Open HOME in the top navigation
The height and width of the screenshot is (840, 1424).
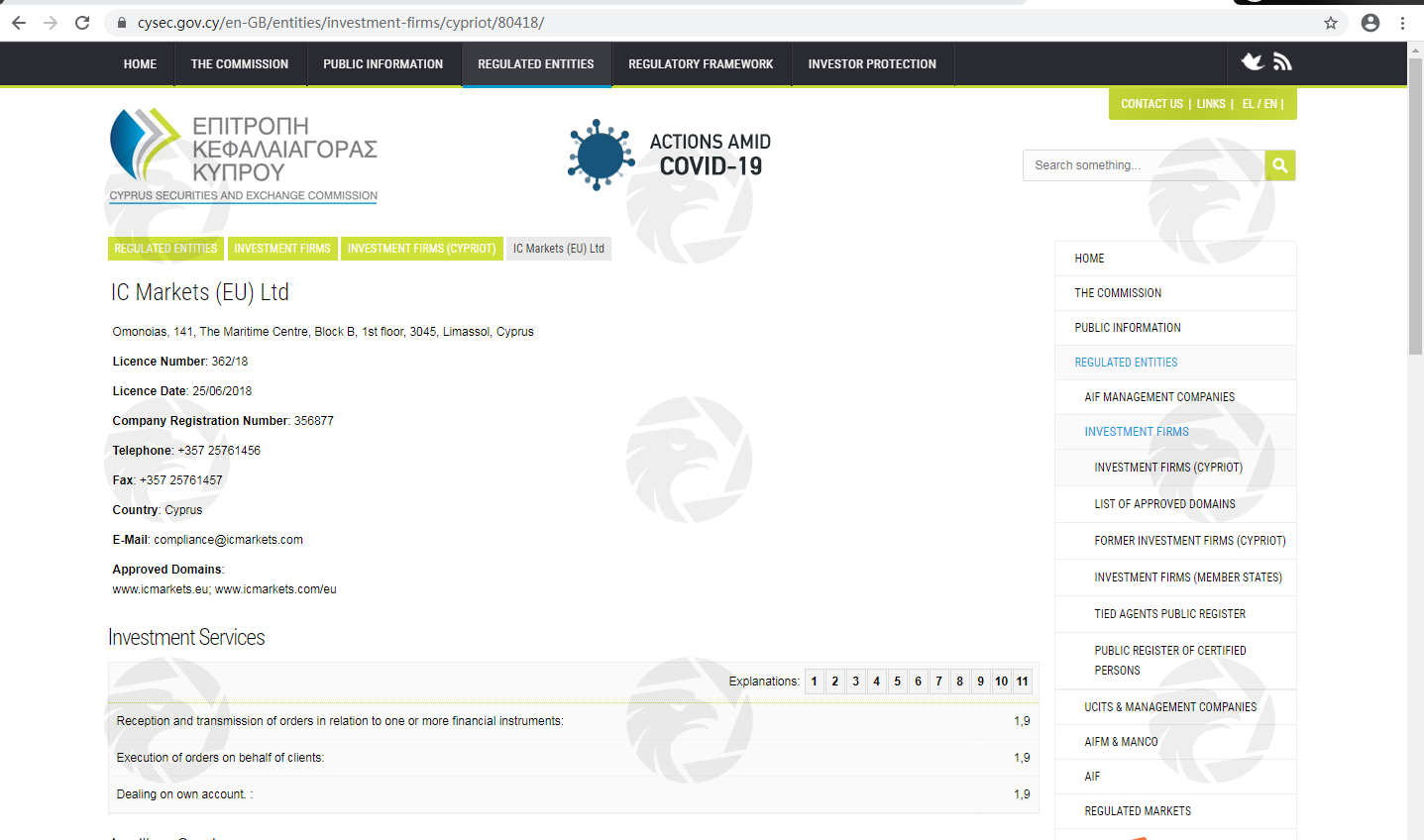click(140, 64)
